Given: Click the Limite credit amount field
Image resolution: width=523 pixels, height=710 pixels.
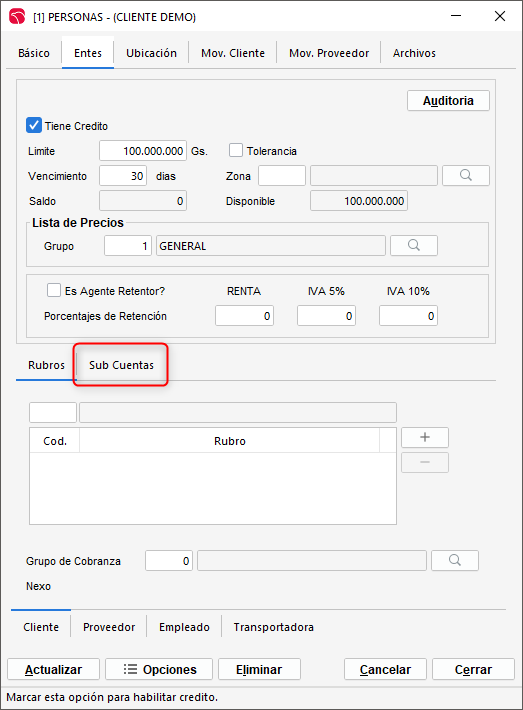Looking at the screenshot, I should 143,150.
